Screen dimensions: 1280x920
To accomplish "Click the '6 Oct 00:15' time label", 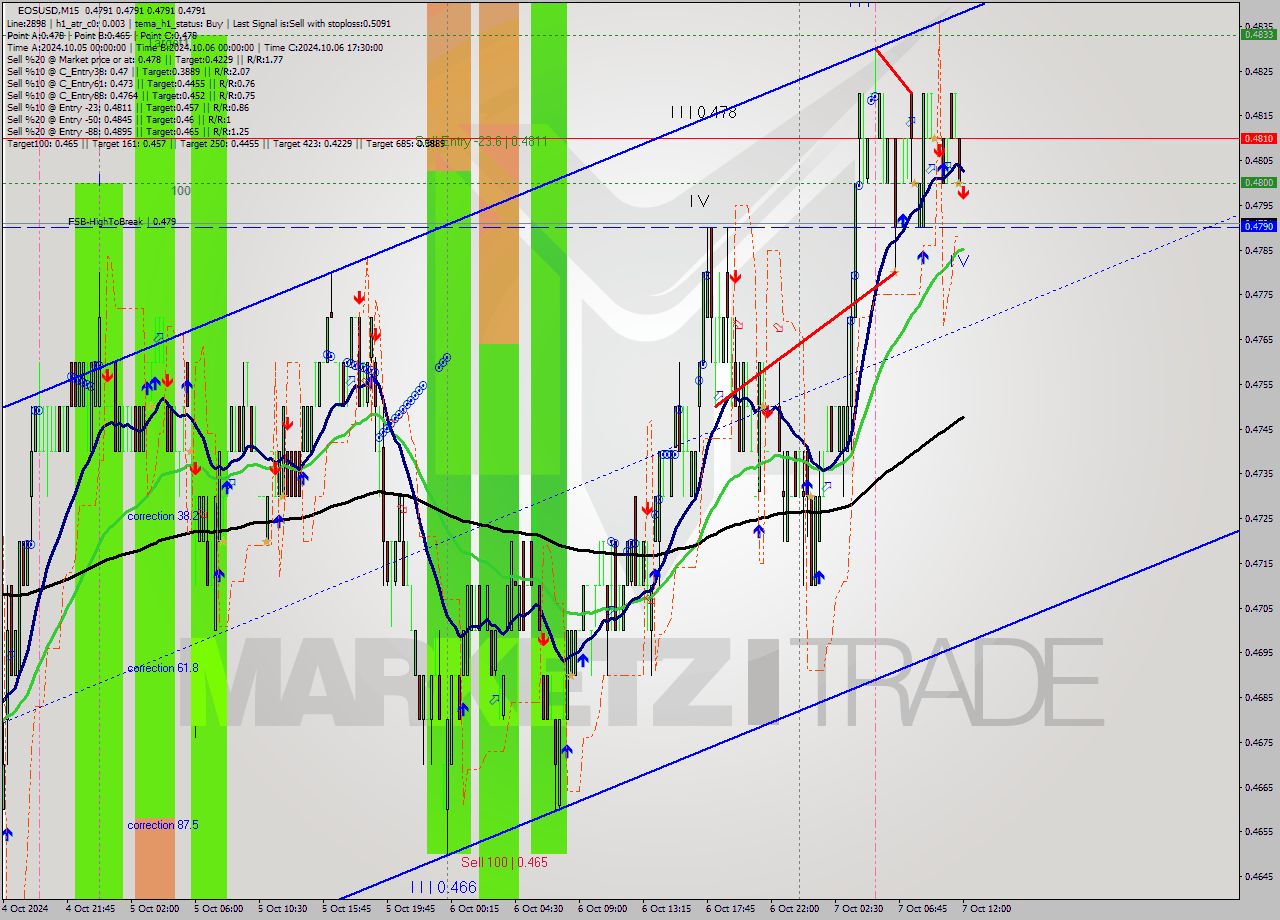I will point(474,909).
